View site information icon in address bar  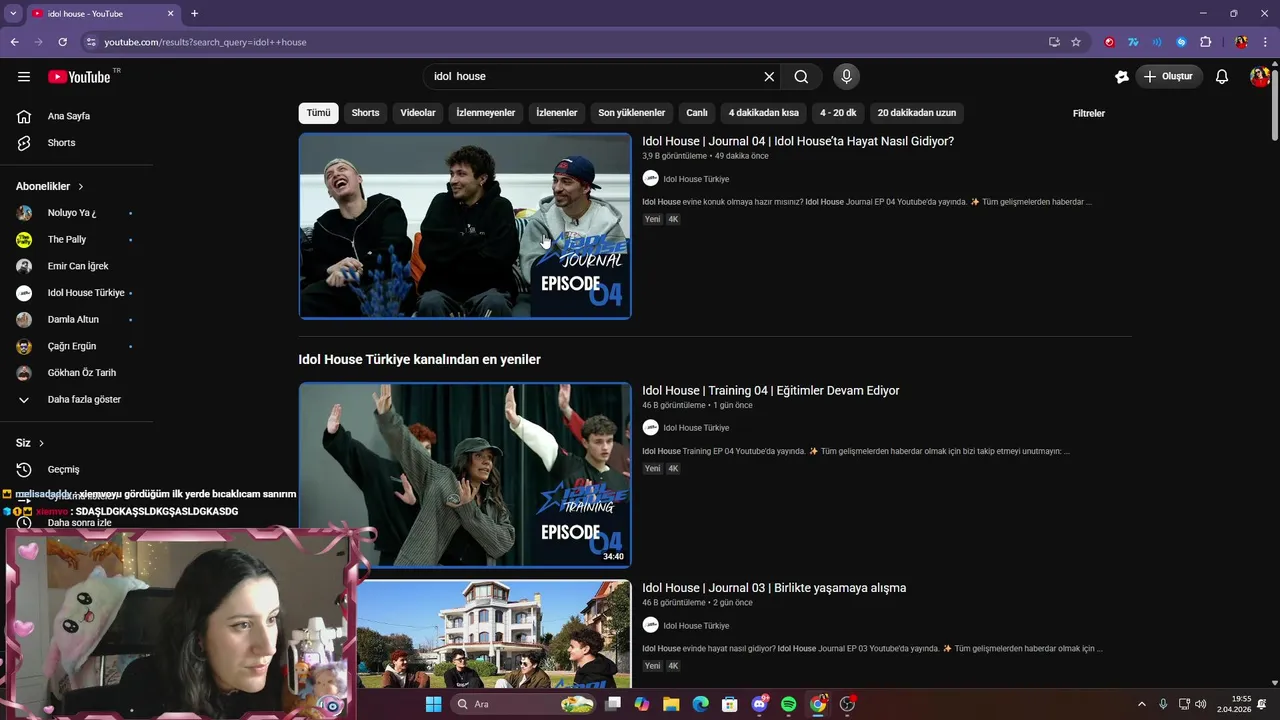[x=91, y=42]
